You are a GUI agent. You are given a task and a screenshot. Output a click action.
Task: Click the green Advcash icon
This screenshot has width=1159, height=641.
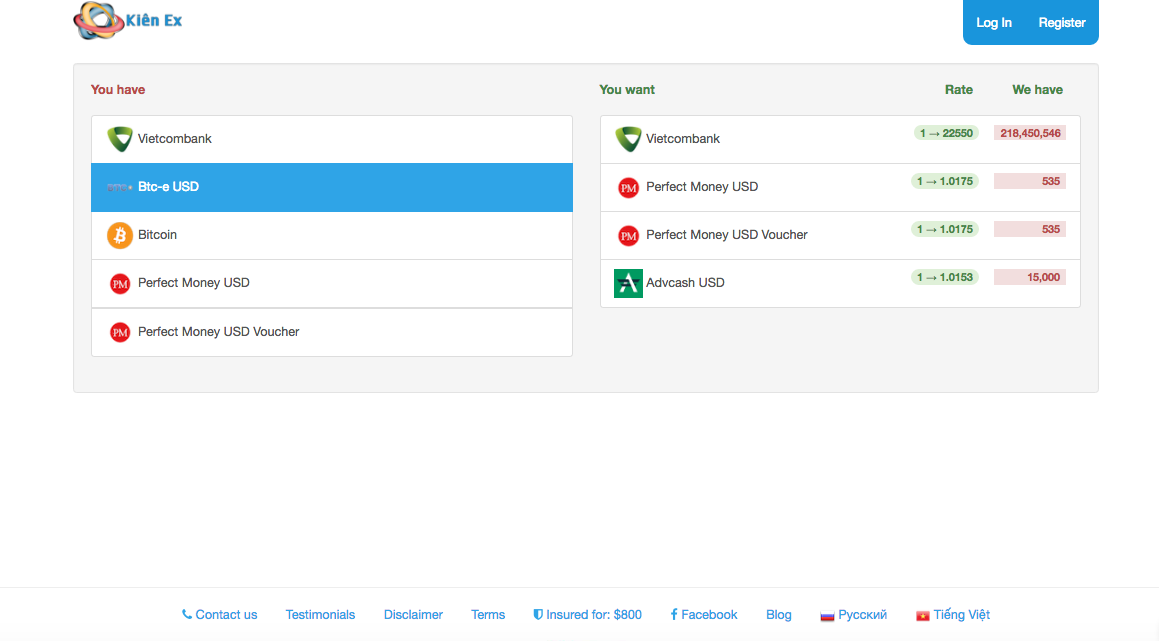point(628,283)
